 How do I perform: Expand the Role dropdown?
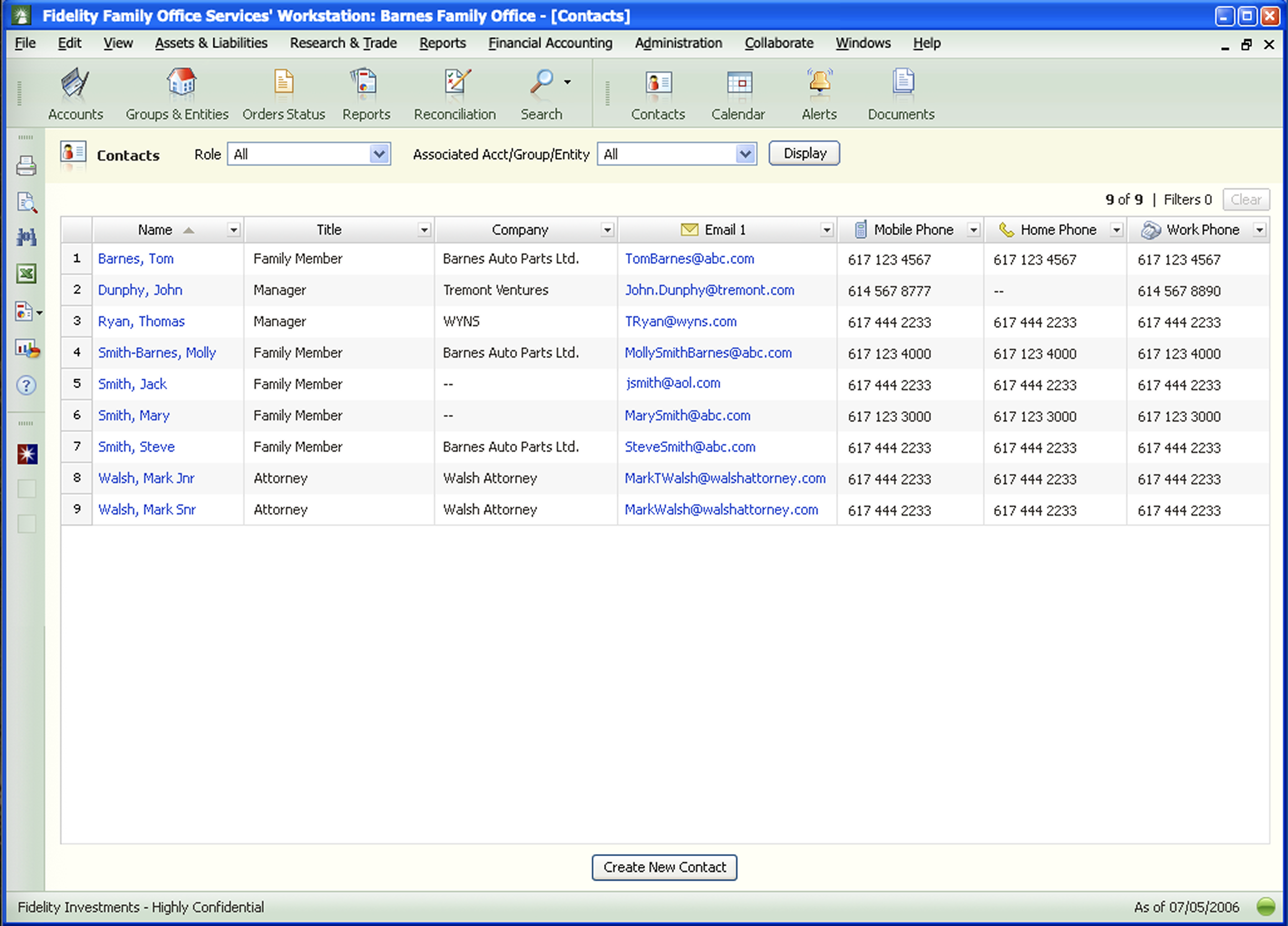pos(379,154)
